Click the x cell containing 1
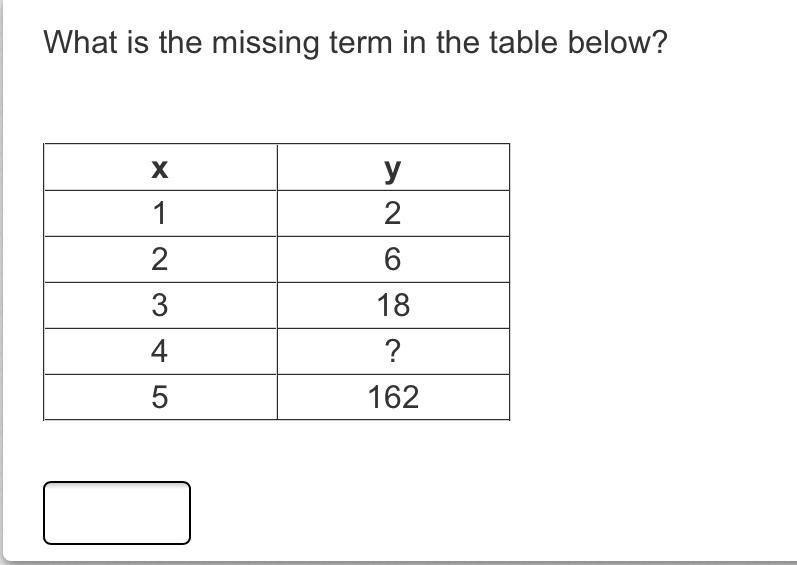 pos(160,213)
